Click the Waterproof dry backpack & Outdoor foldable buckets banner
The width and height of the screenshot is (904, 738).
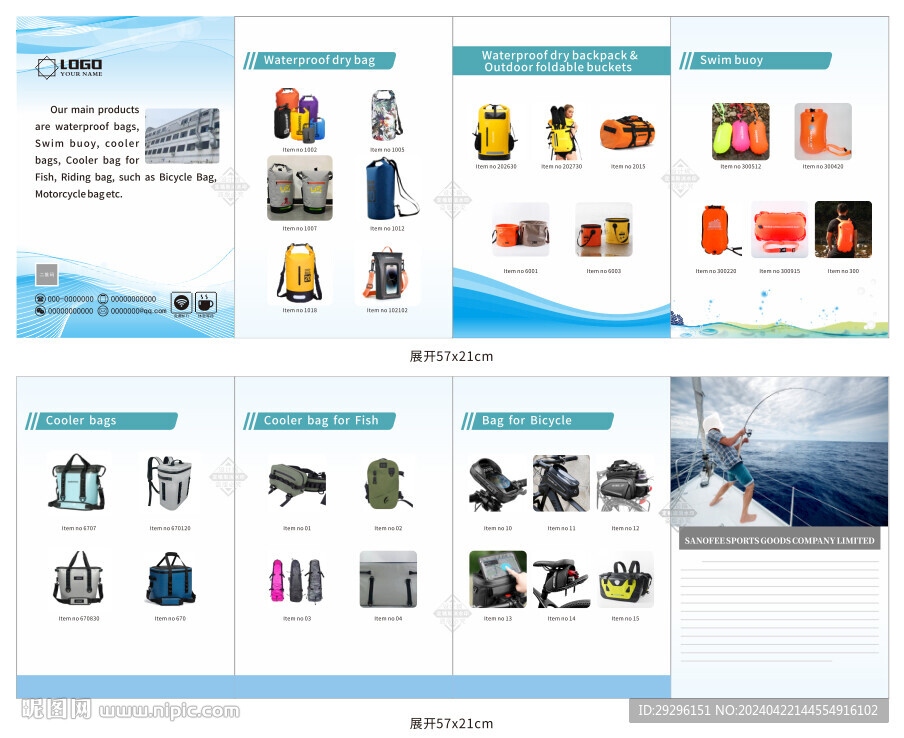coord(561,61)
